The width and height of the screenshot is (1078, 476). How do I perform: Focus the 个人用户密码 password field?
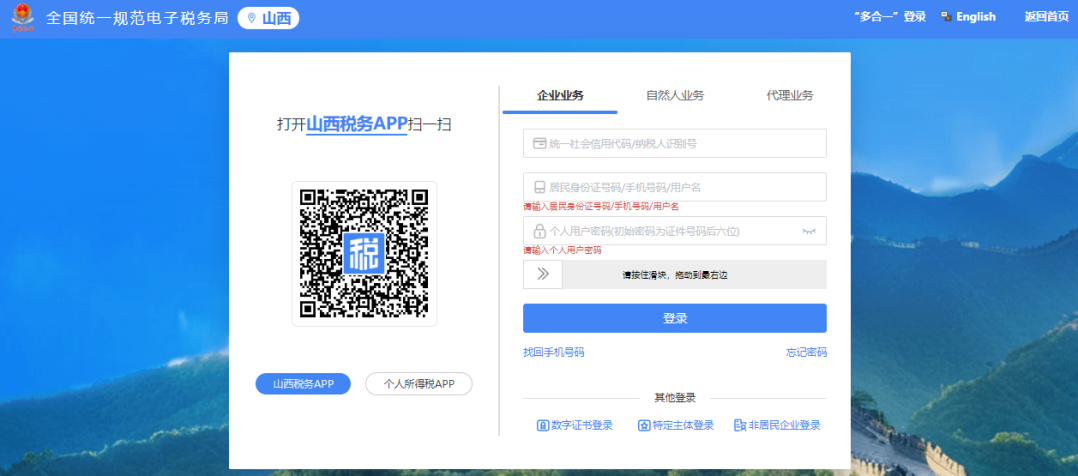[674, 230]
